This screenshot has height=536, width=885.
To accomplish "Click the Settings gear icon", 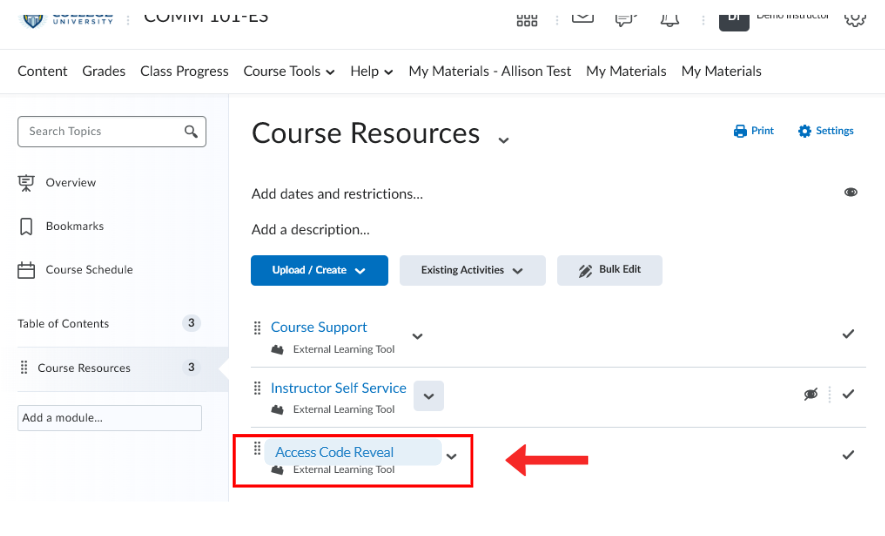I will pos(804,131).
